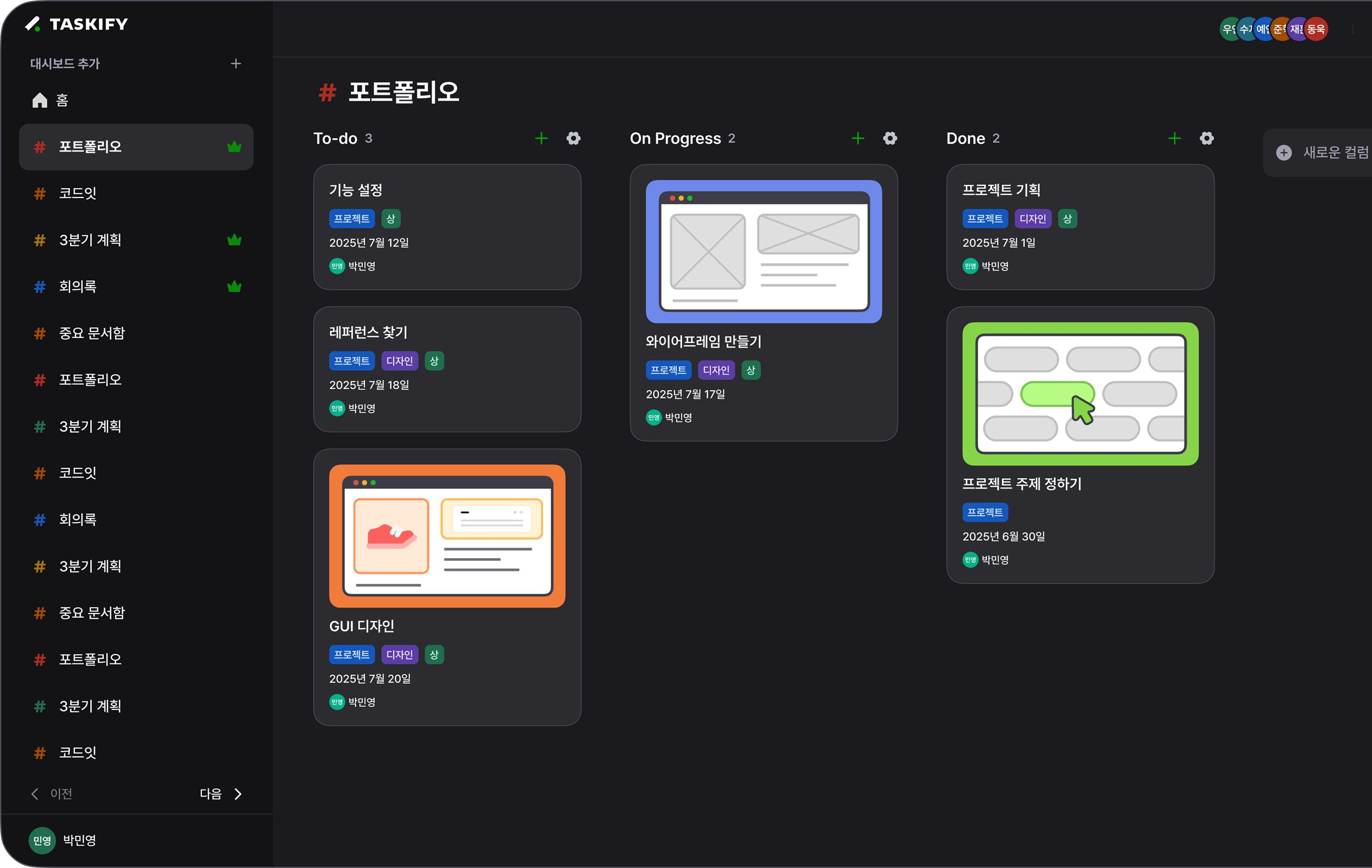
Task: Click the red 동욱 member avatar
Action: click(1316, 29)
